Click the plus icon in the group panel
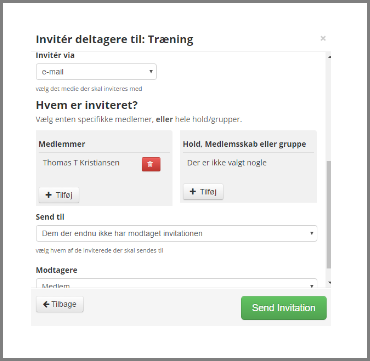 point(193,192)
